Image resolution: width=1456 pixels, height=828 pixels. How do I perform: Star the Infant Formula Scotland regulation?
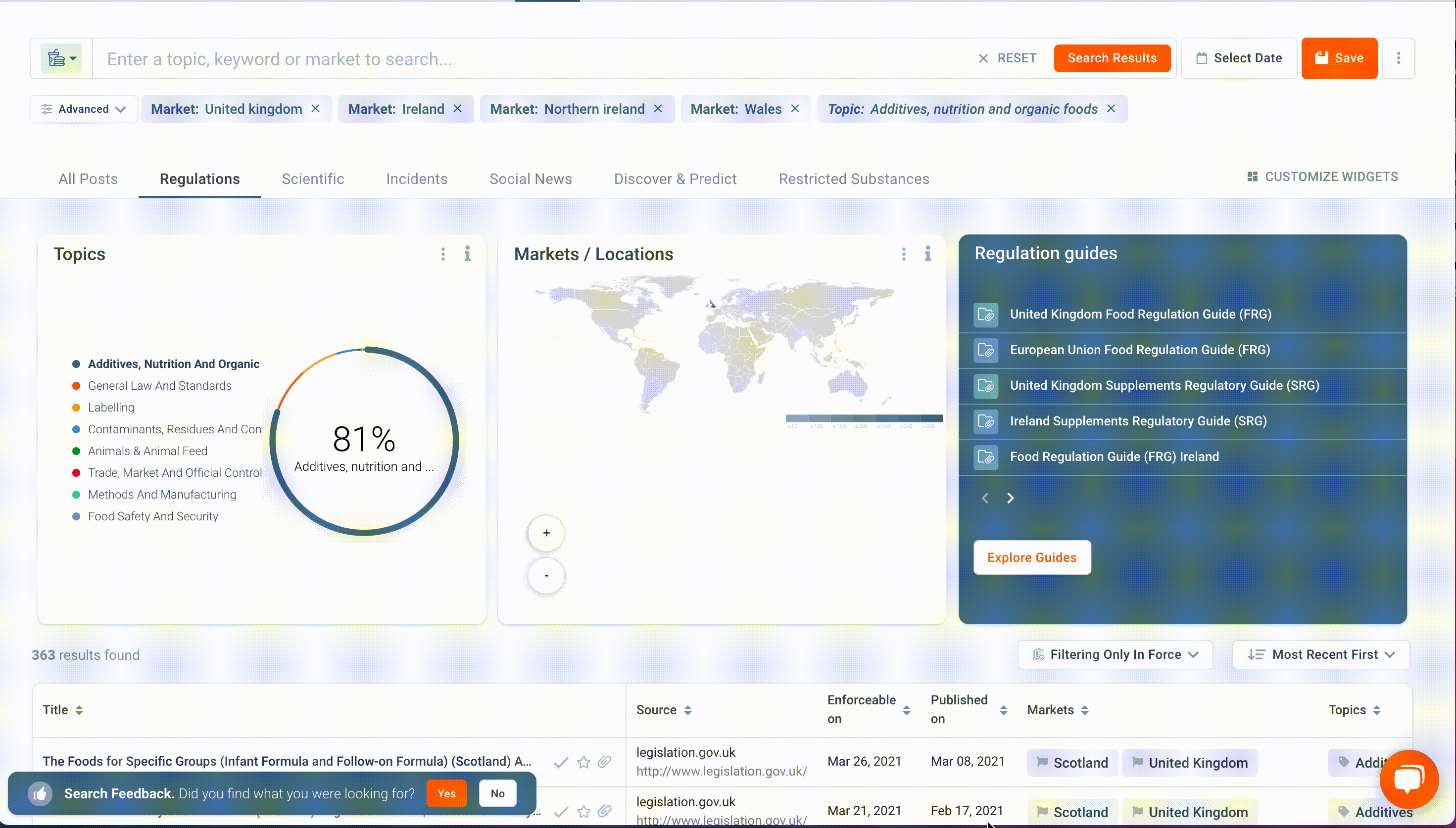coord(583,761)
